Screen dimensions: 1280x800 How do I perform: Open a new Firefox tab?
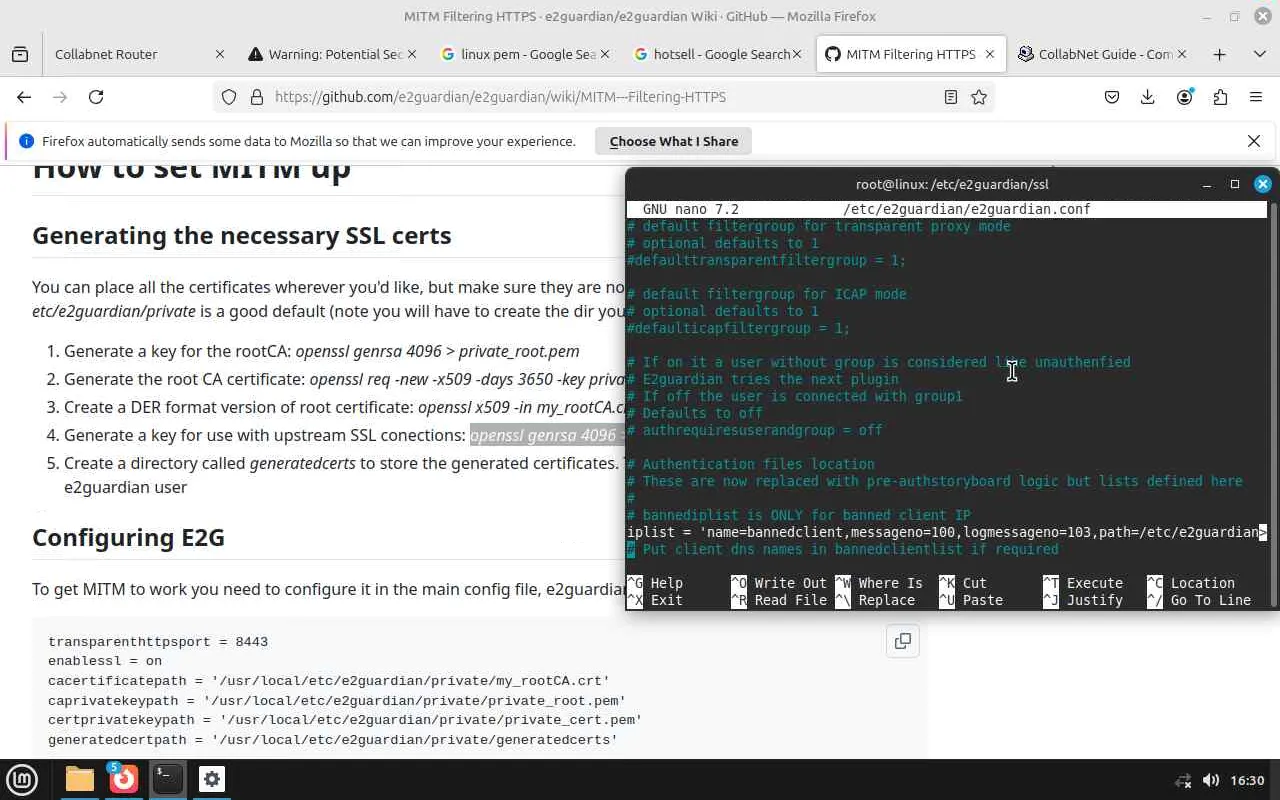click(x=1219, y=54)
